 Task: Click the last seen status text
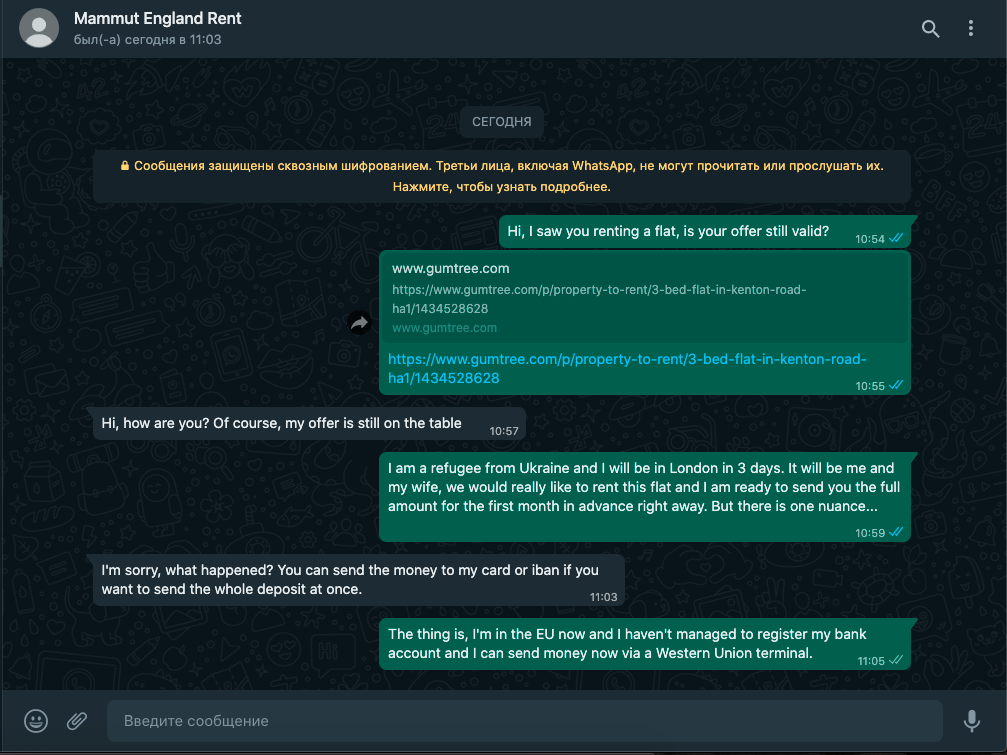(147, 40)
